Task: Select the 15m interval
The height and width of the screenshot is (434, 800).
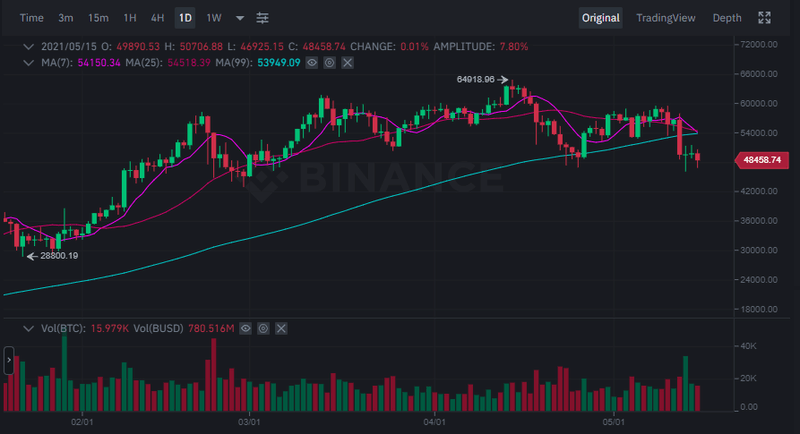Action: 98,18
